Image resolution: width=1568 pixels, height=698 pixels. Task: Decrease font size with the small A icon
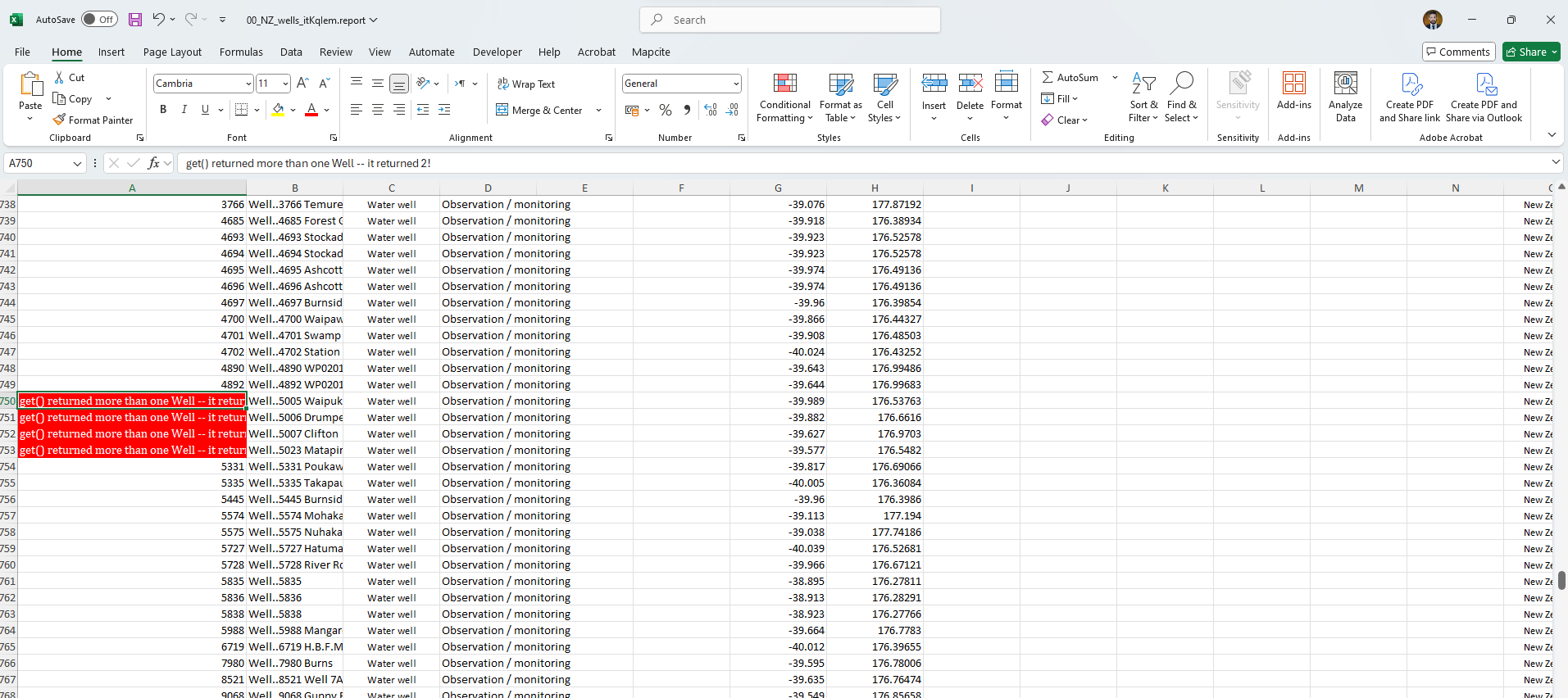click(x=324, y=84)
